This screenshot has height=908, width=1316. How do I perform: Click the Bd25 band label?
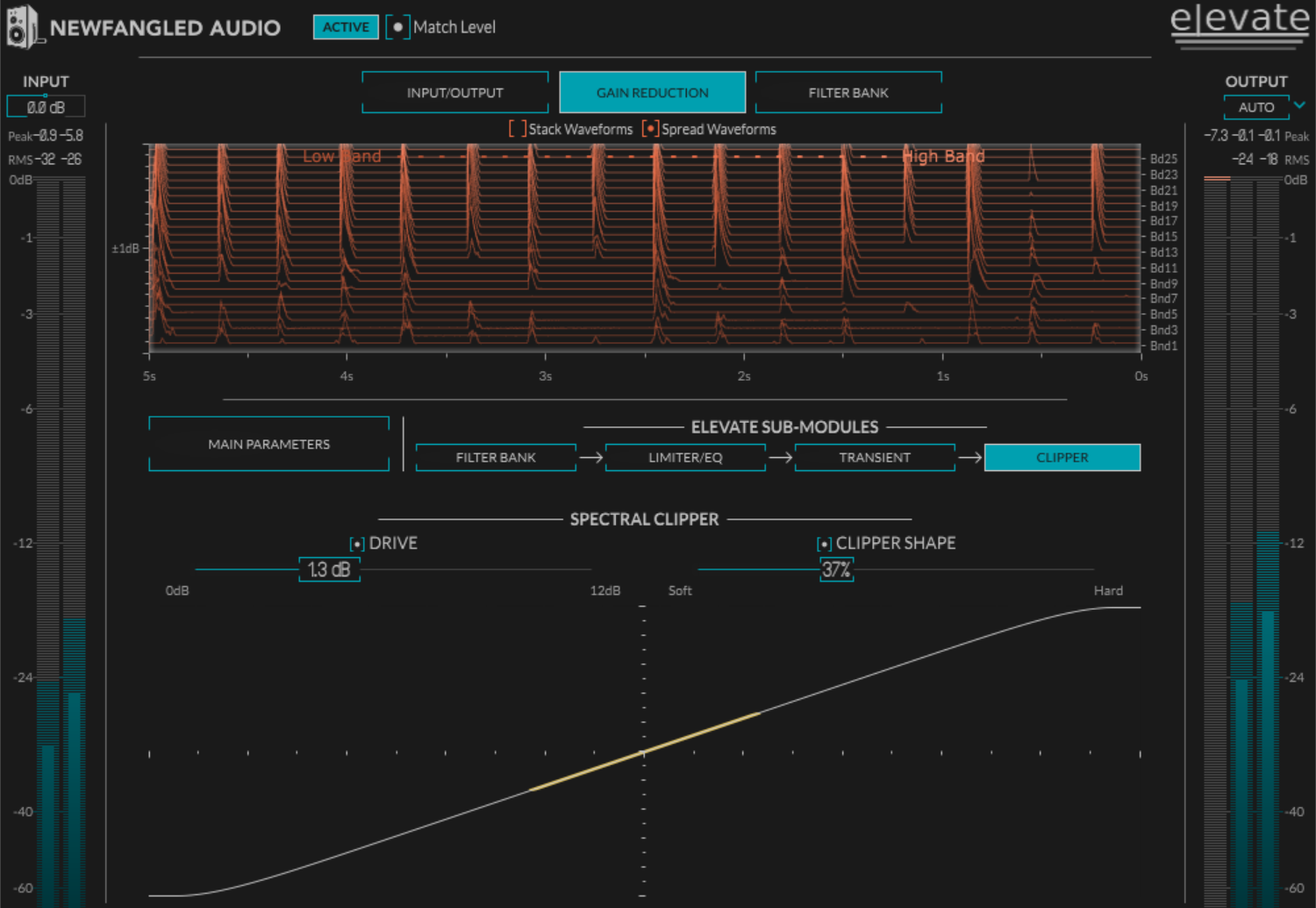[1163, 159]
